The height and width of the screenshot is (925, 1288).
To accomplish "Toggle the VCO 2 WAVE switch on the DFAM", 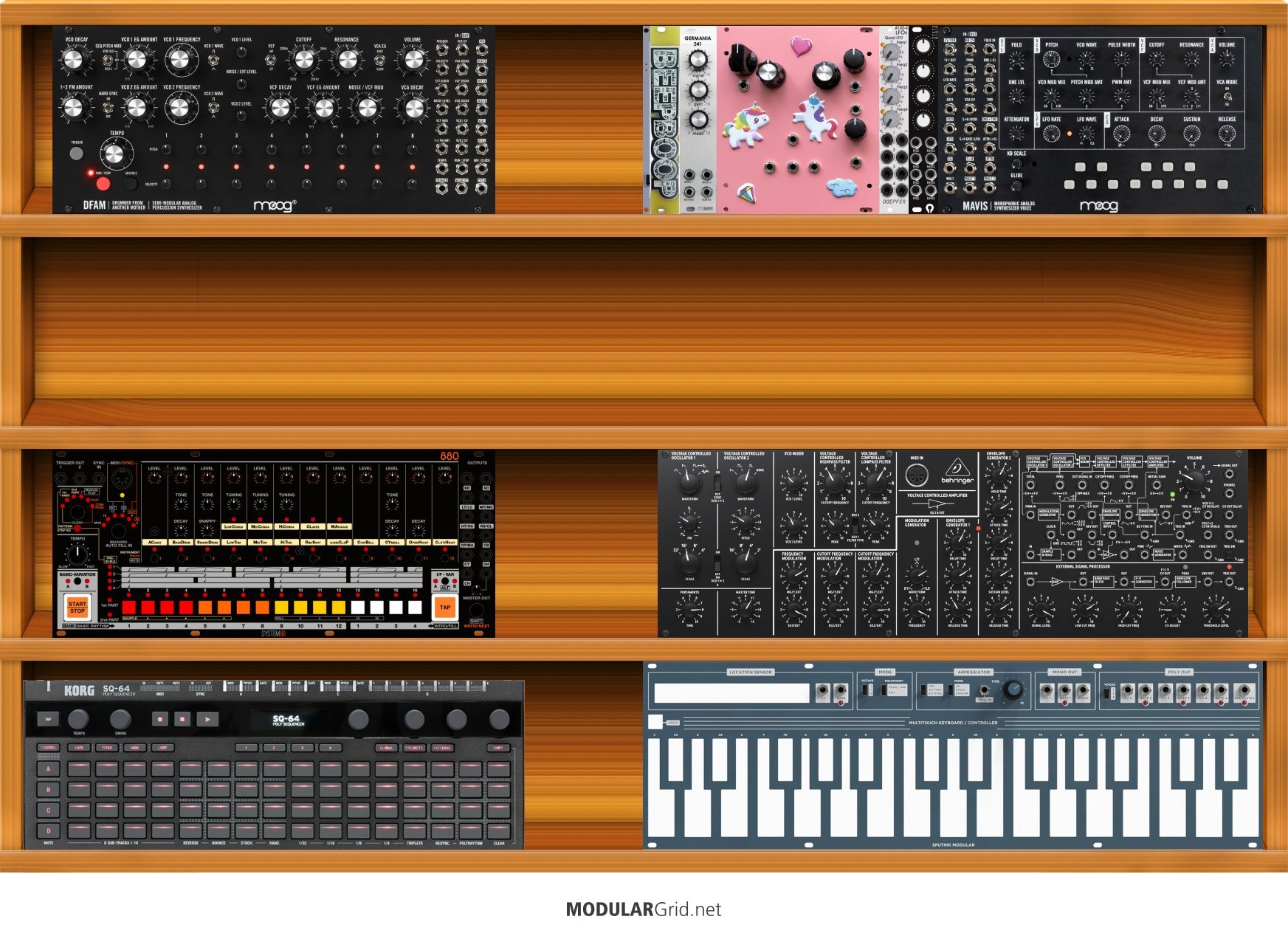I will [x=213, y=108].
